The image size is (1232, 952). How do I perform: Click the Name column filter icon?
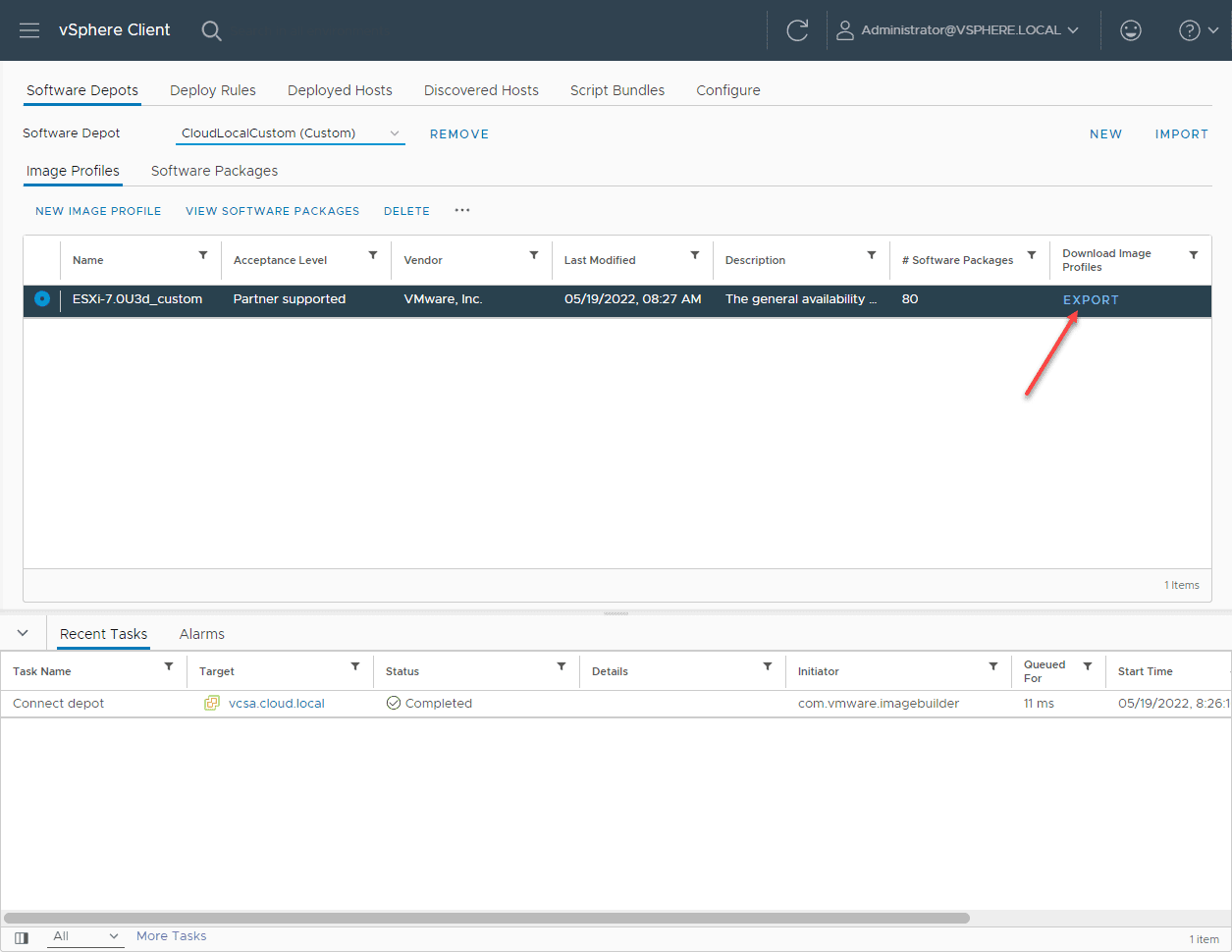[x=203, y=255]
